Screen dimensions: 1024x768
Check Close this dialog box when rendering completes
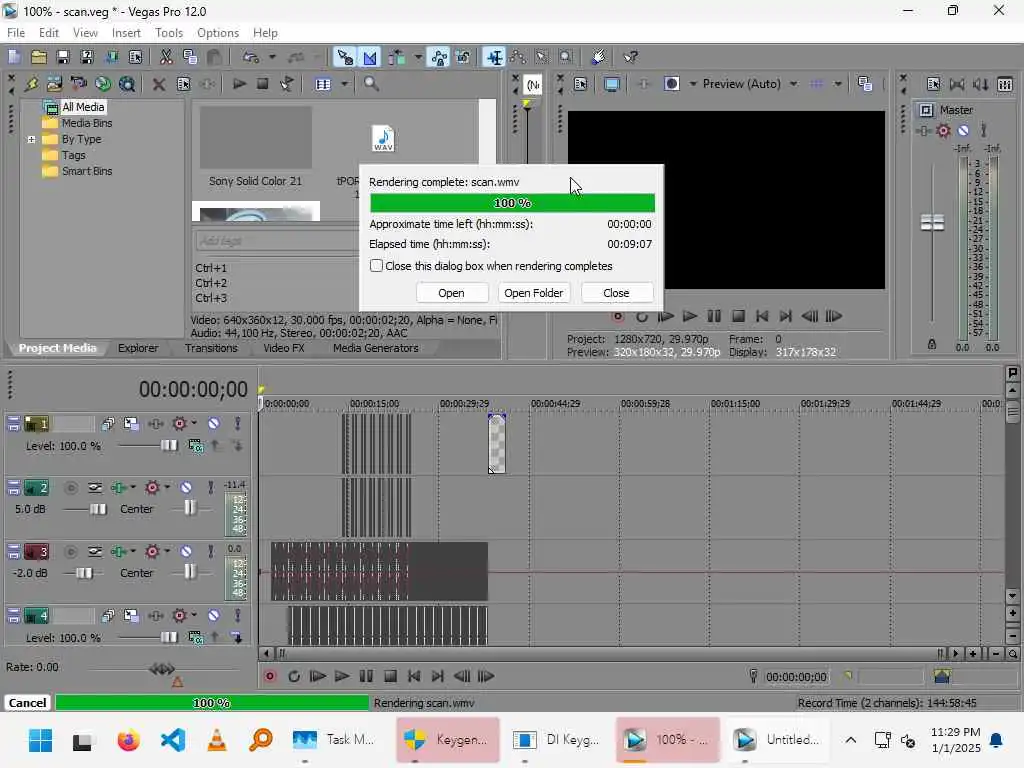click(376, 266)
